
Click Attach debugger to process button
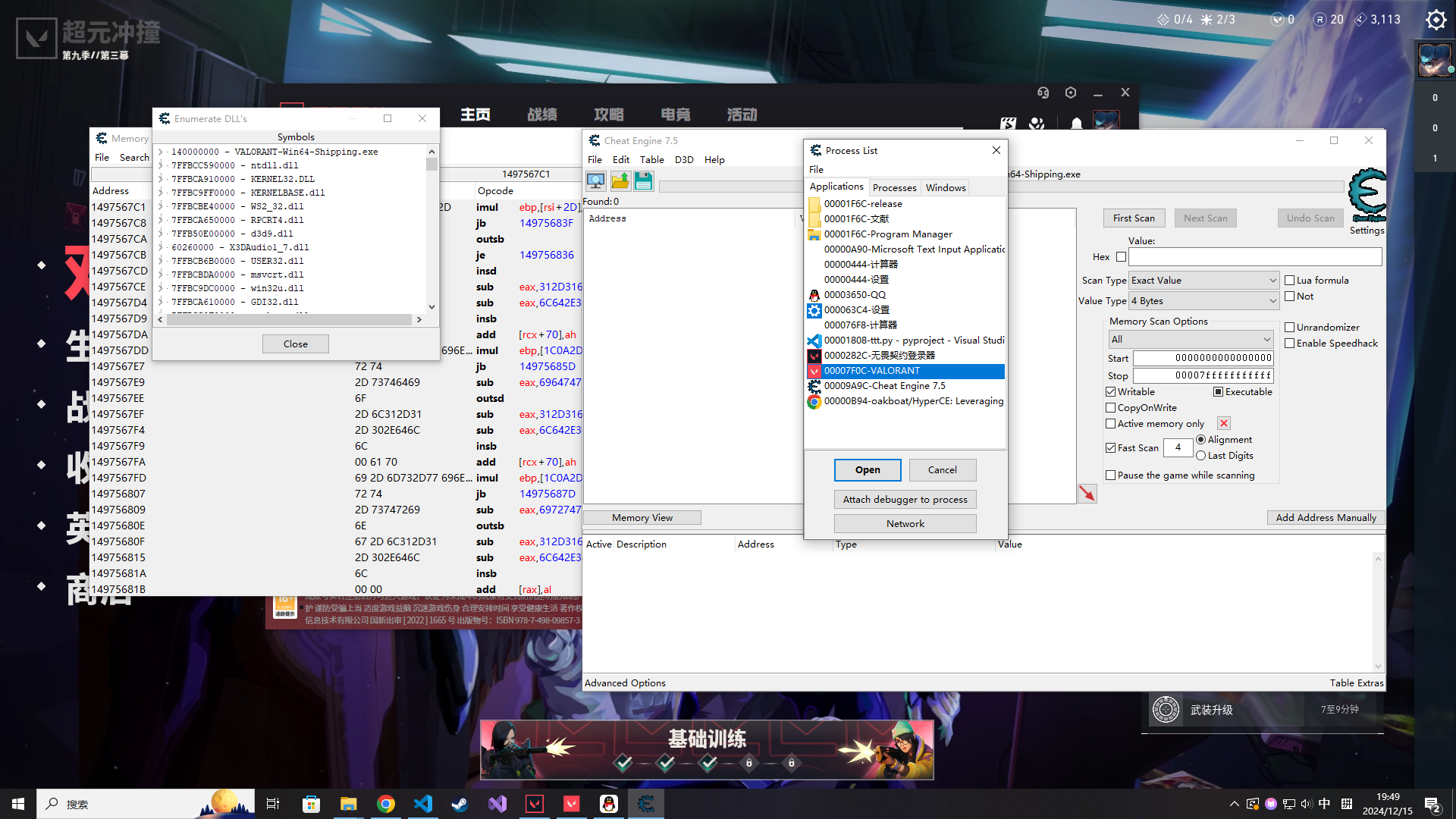pos(905,500)
